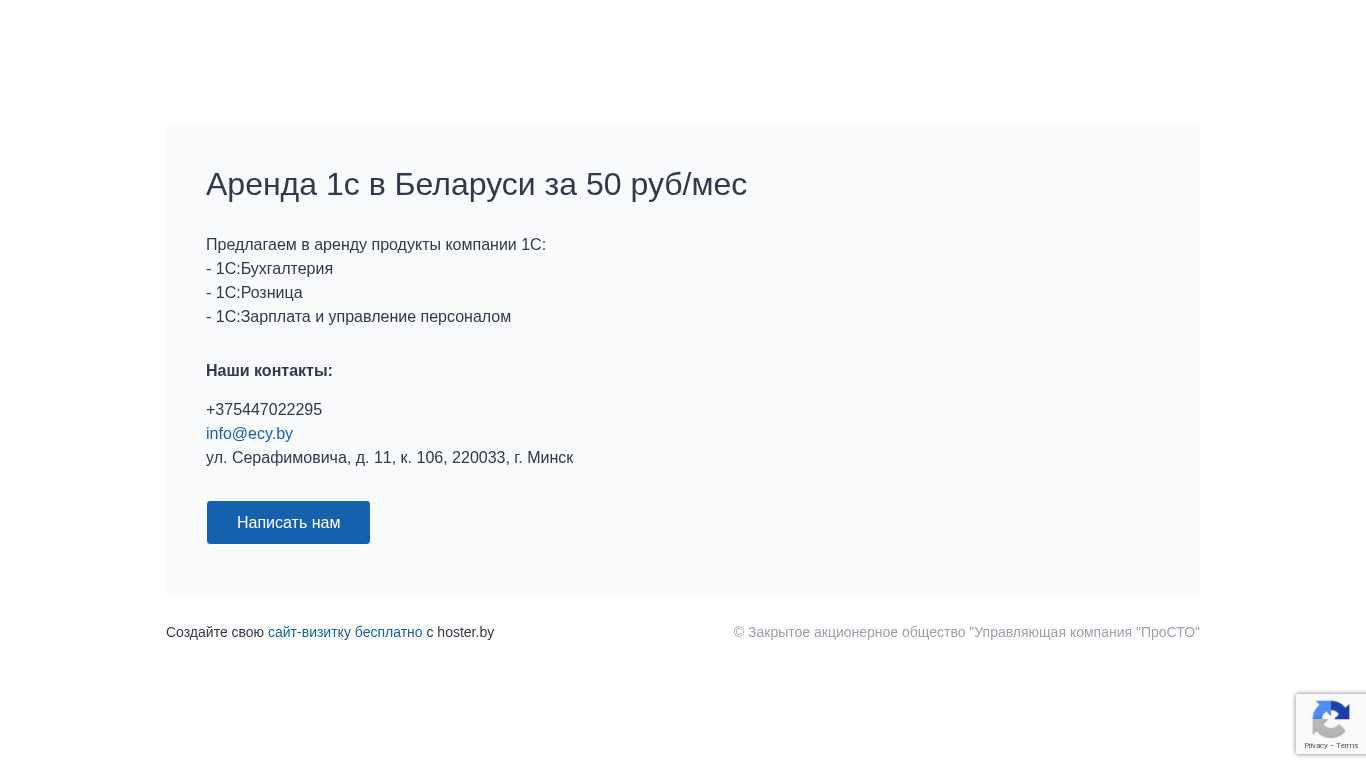Click "1С:Зарплата и управление персоналом" line
The width and height of the screenshot is (1366, 768).
coord(359,317)
